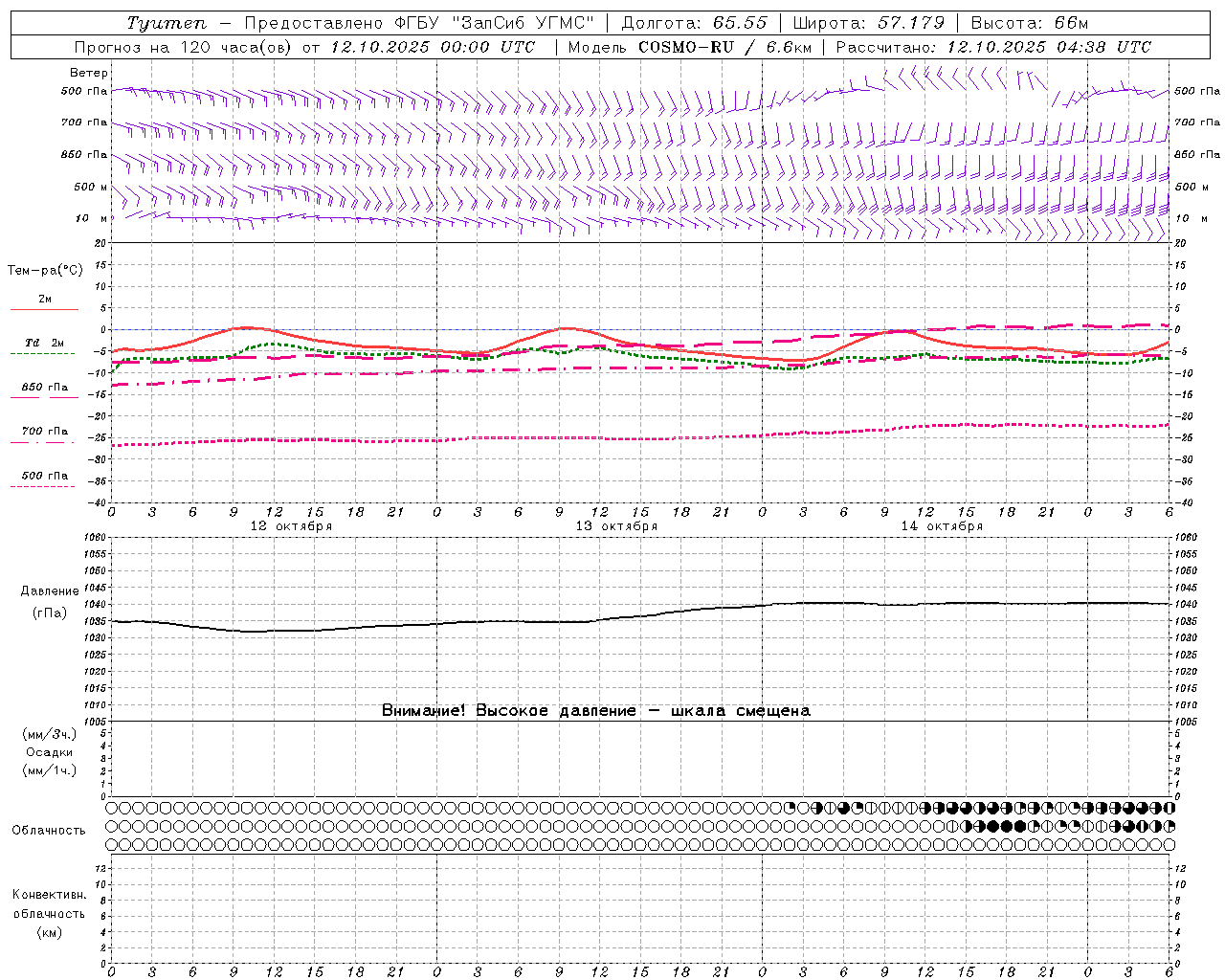Click "500 гПа" in the temperature legend
Viewport: 1225px width, 980px height.
coord(45,476)
